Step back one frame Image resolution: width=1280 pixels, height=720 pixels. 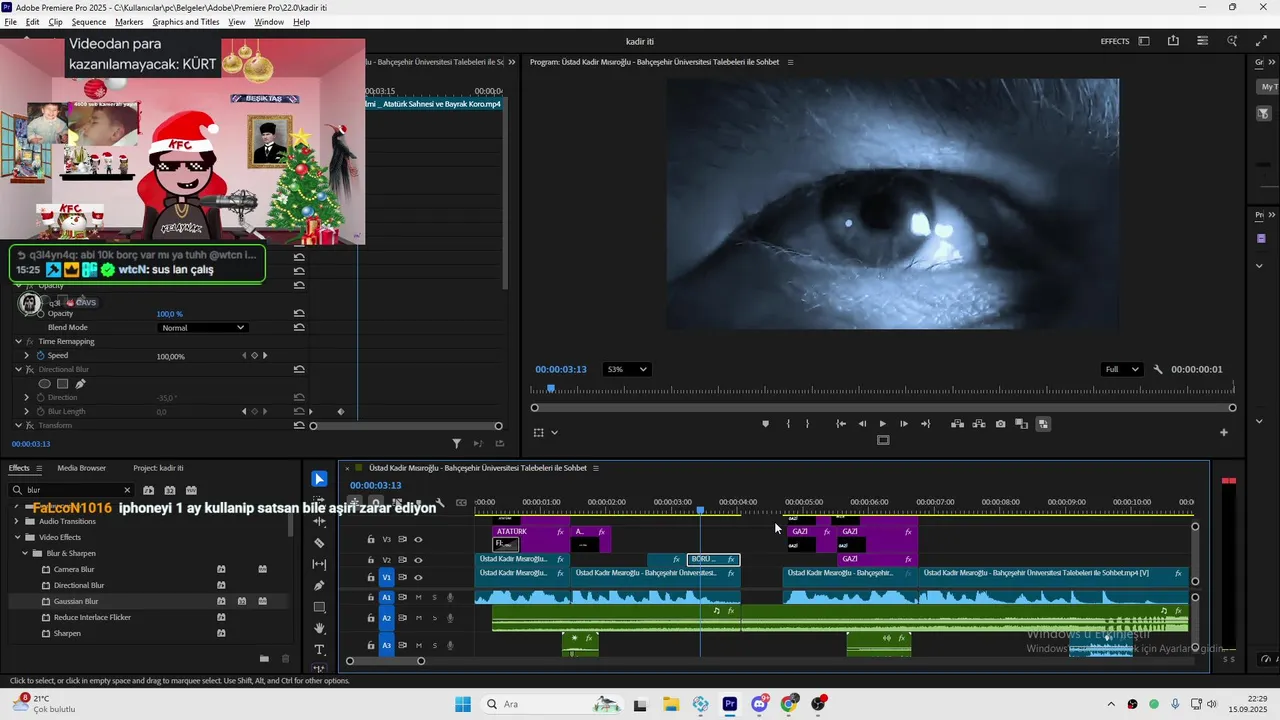[862, 424]
